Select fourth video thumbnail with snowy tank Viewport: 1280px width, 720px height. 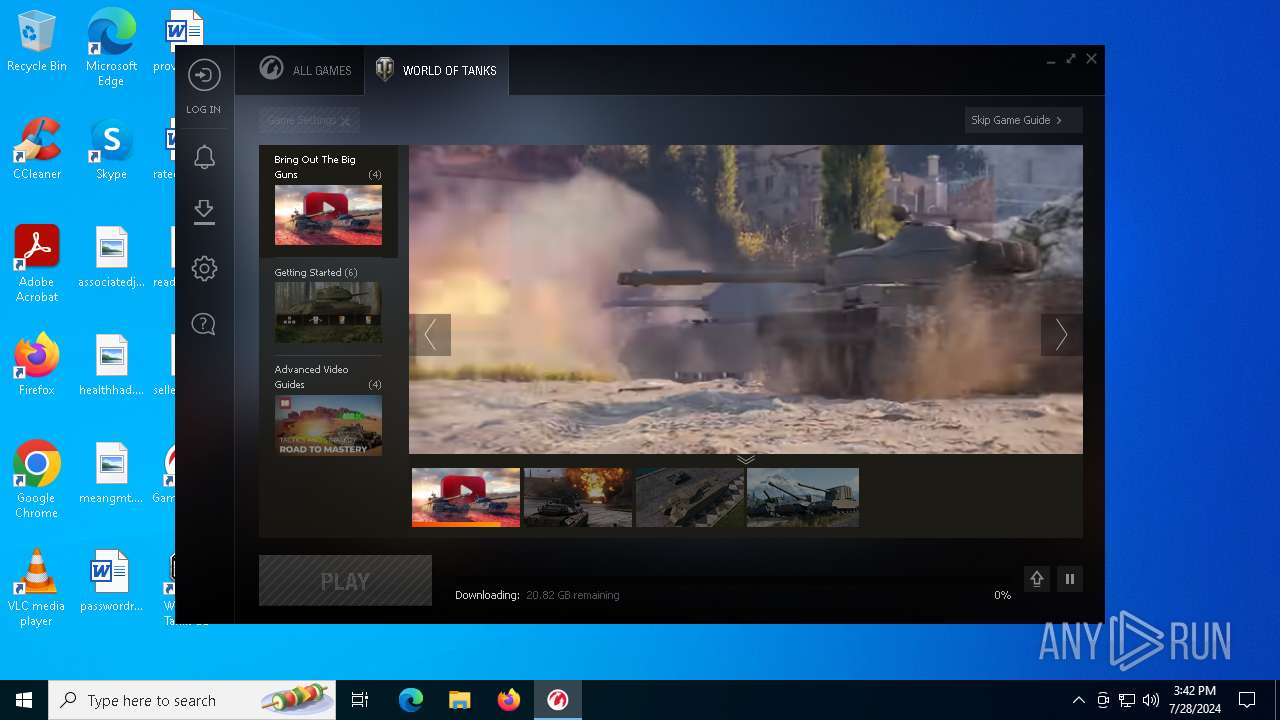click(x=803, y=497)
